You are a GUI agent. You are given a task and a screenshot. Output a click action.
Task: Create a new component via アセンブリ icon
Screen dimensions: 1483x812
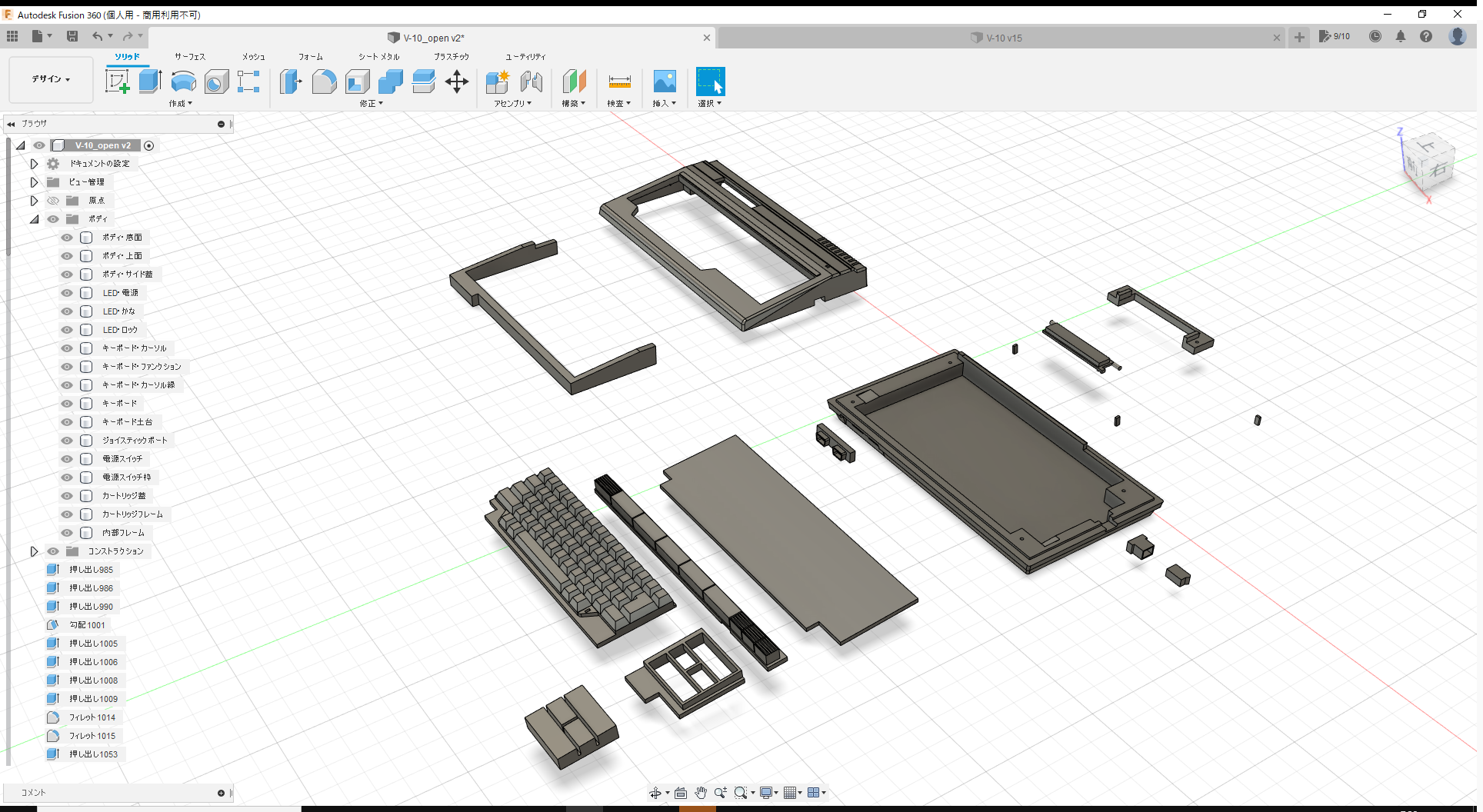497,82
